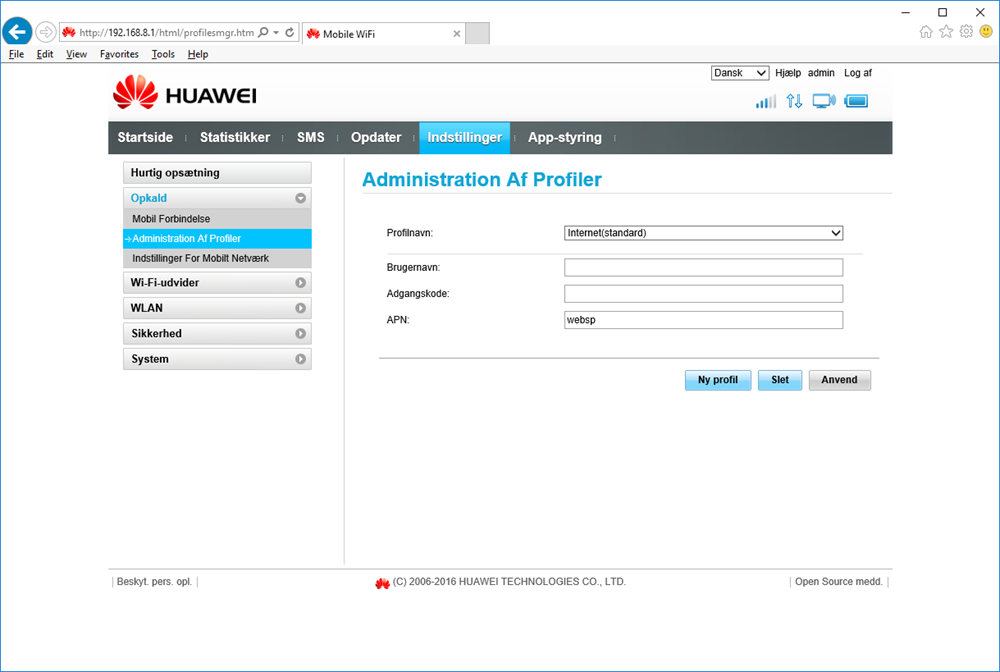Screen dimensions: 1000x672
Task: Go to the SMS tab
Action: [311, 138]
